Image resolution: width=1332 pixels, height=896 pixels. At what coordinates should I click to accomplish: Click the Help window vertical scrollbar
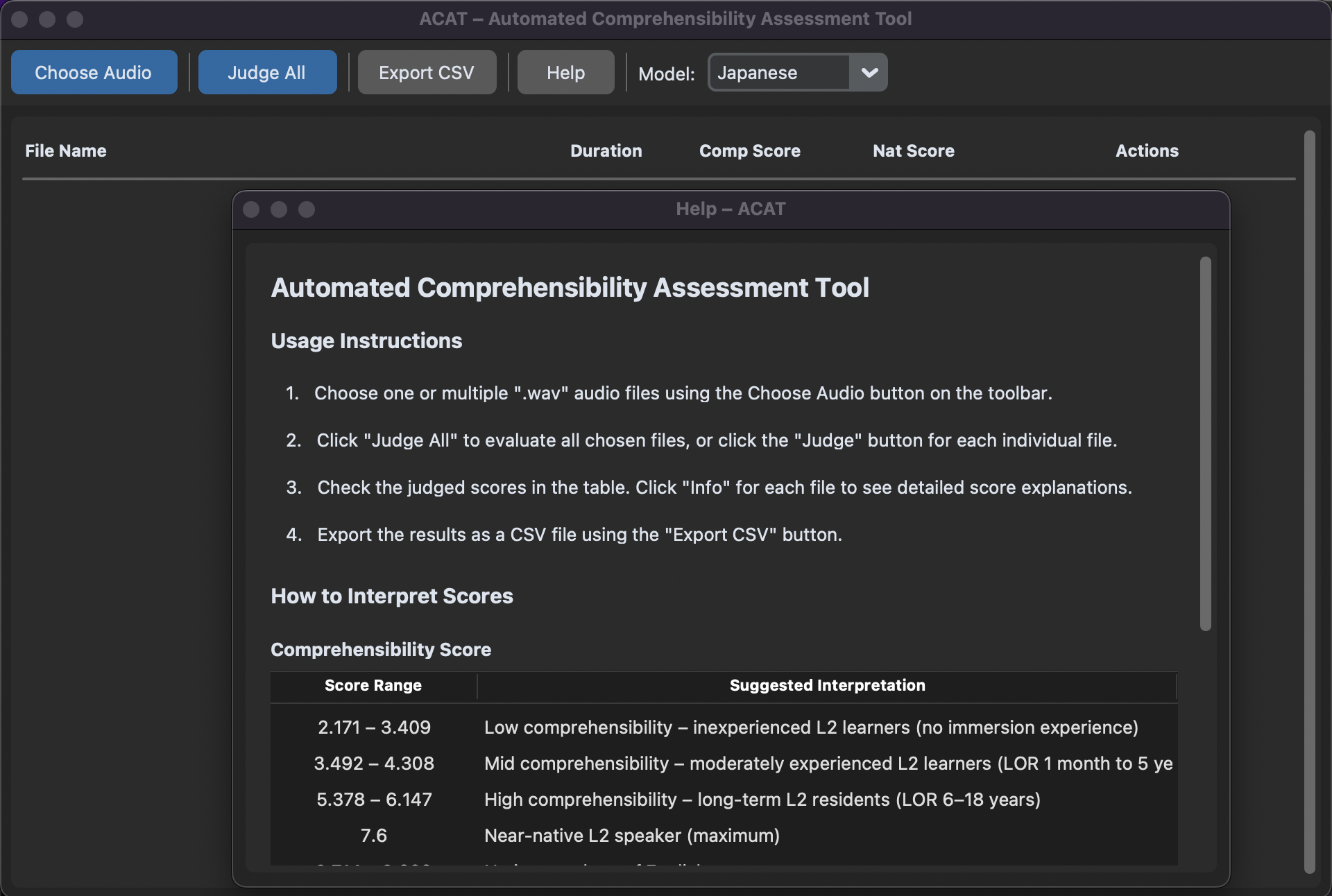[1206, 444]
